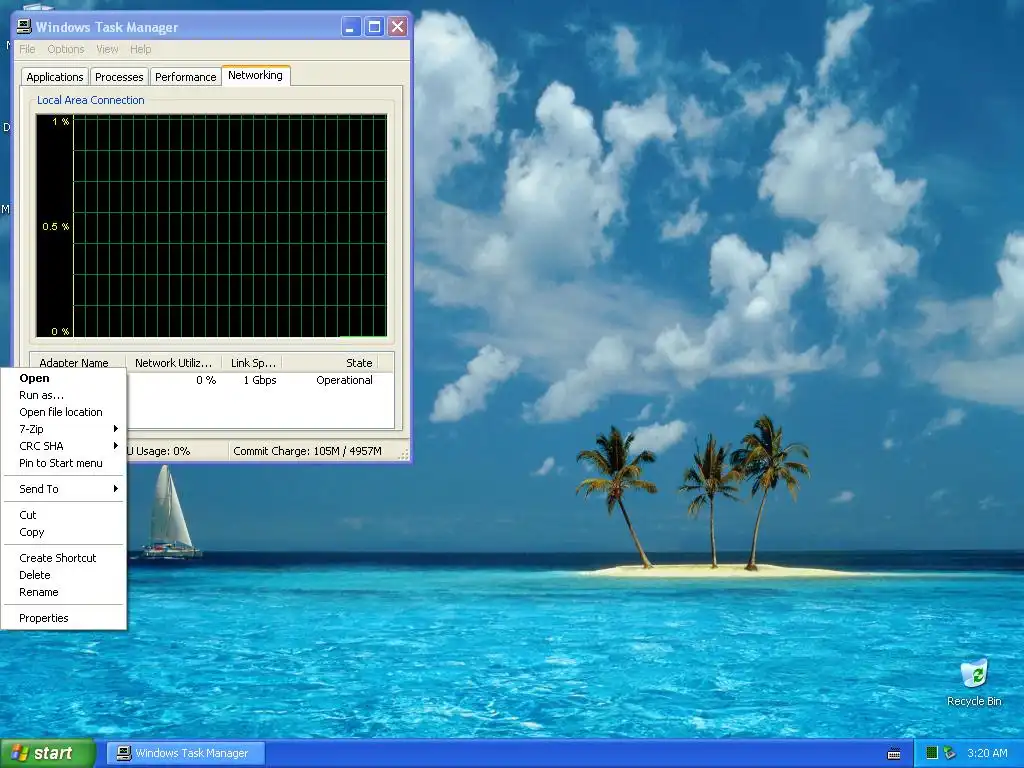Open Properties from the context menu
This screenshot has height=768, width=1024.
63,618
